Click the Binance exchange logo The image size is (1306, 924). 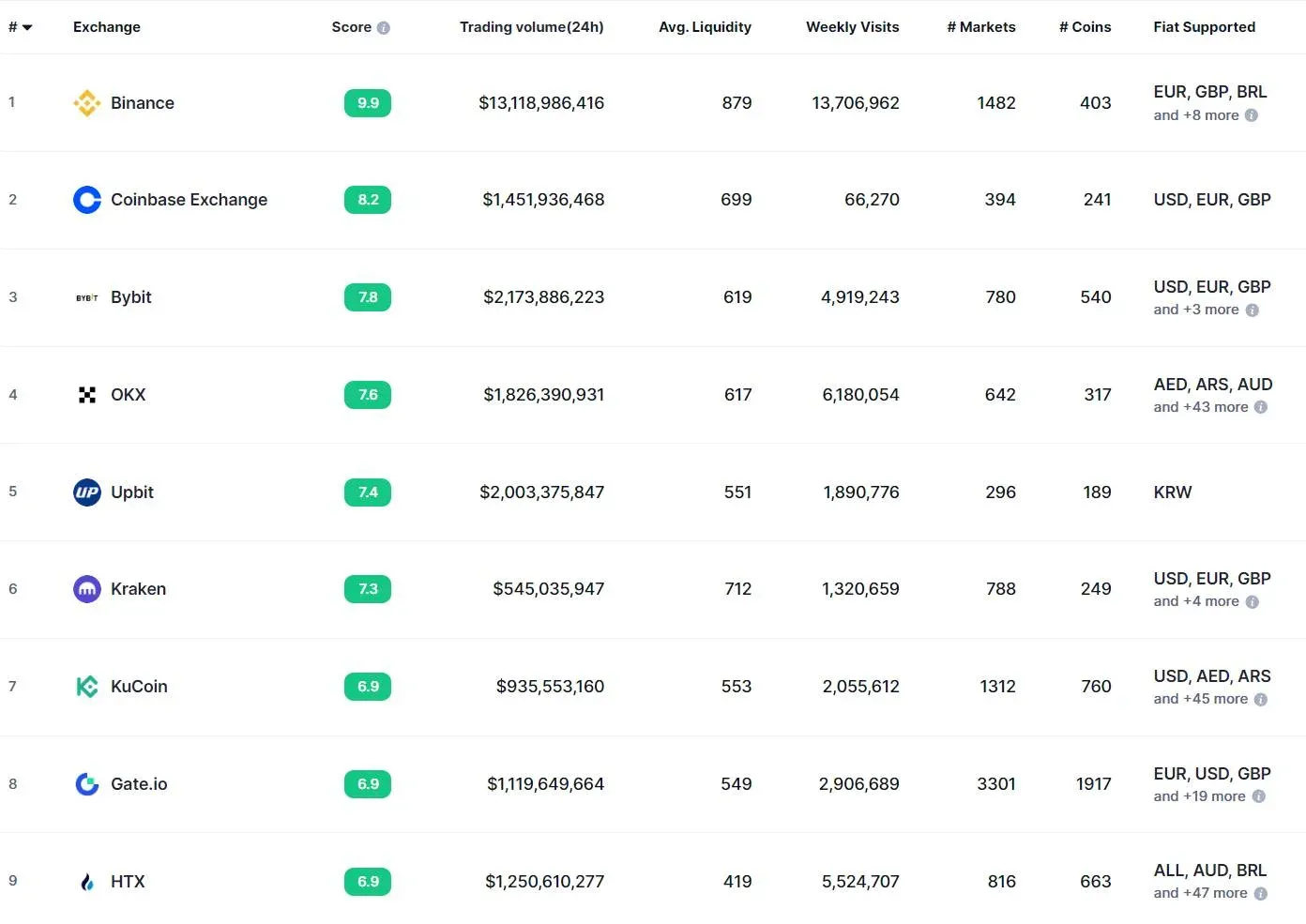86,103
